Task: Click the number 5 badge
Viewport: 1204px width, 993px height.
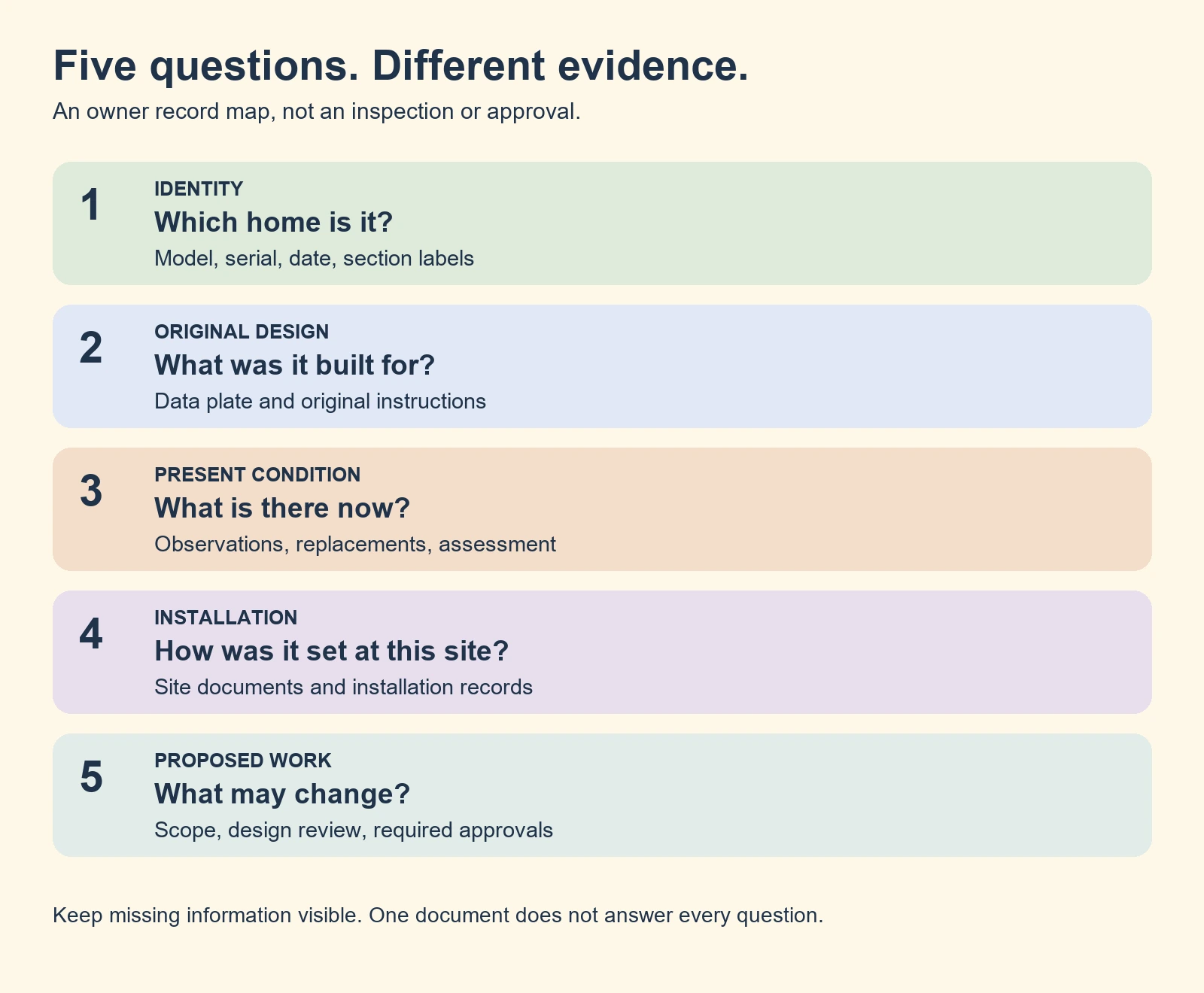Action: (x=90, y=777)
